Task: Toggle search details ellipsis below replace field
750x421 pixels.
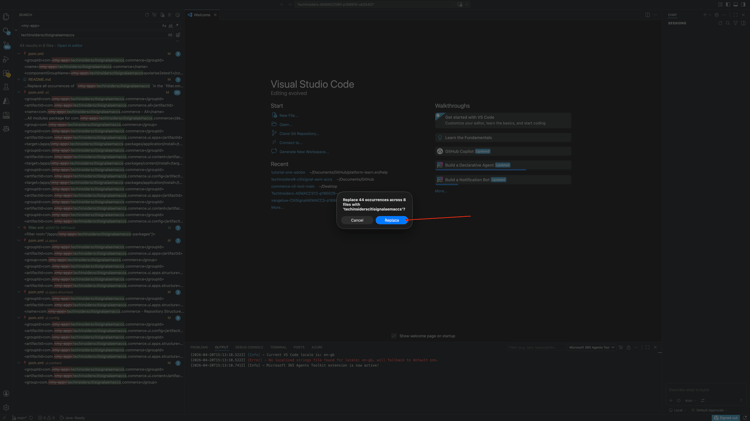Action: click(177, 41)
